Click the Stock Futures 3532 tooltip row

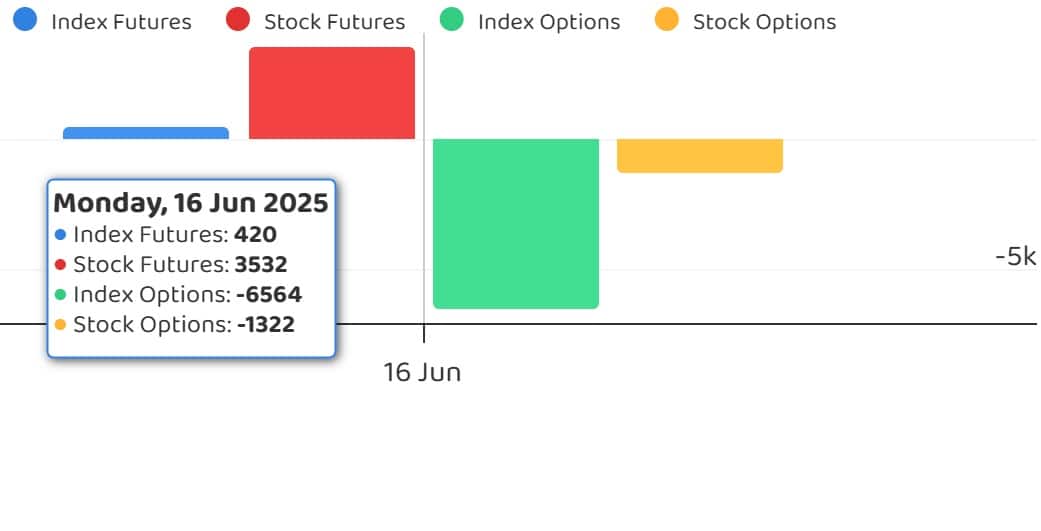[x=171, y=264]
